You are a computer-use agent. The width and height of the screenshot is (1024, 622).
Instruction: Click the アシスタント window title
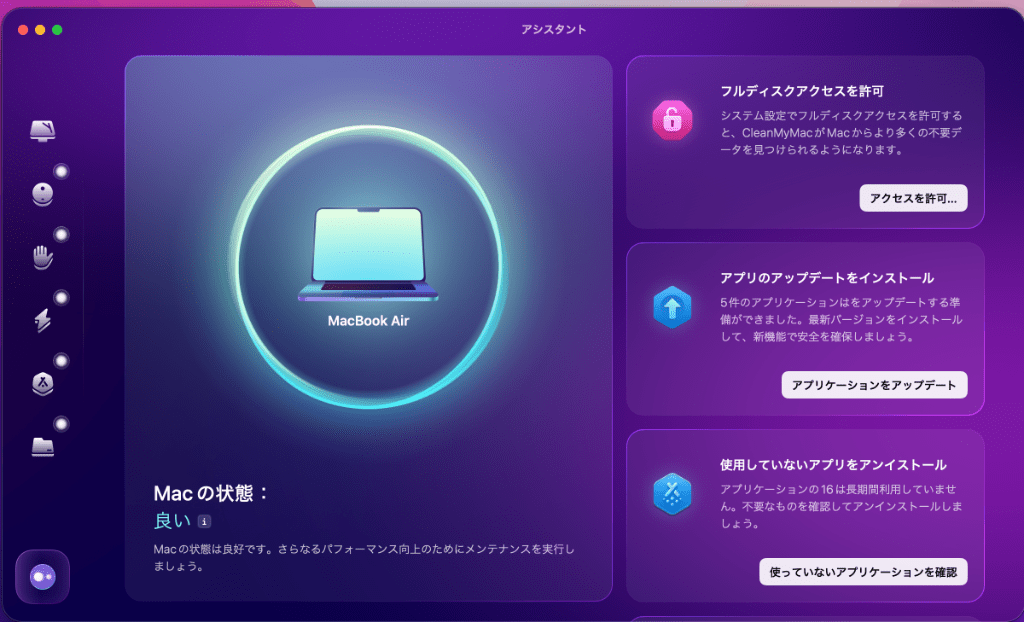[553, 29]
